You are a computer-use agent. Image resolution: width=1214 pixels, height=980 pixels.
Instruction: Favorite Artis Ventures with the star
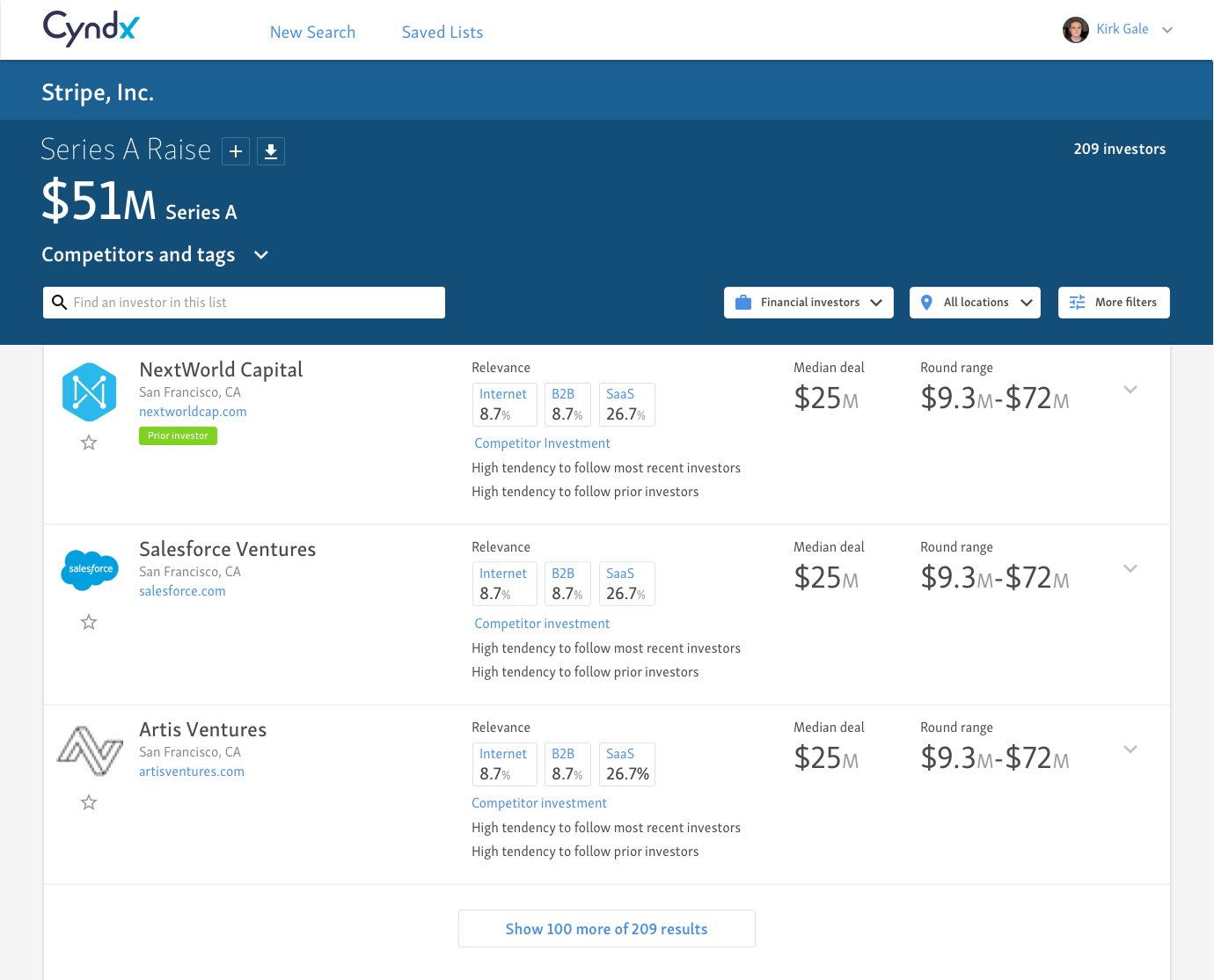[x=89, y=802]
